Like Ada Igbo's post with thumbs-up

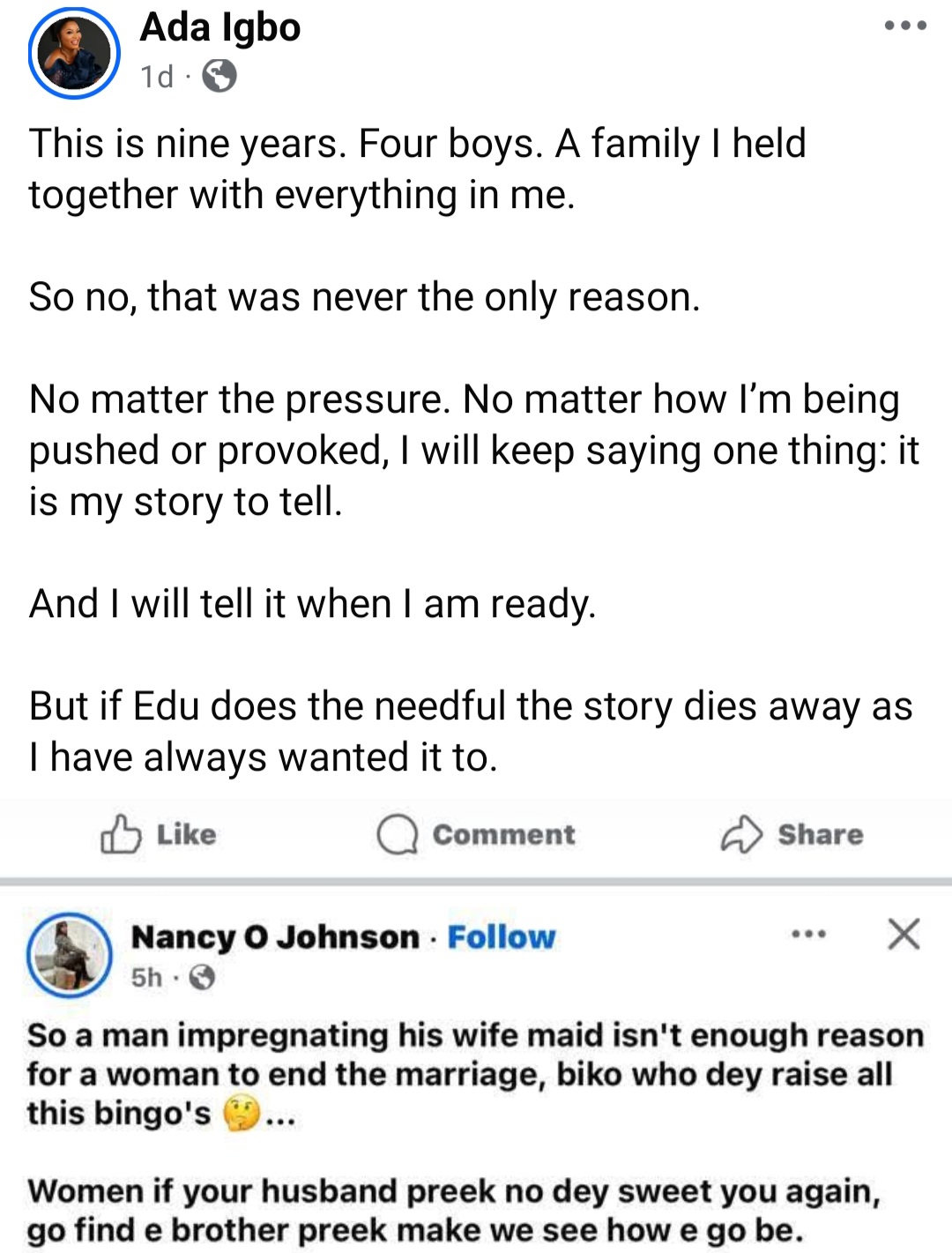(x=159, y=834)
